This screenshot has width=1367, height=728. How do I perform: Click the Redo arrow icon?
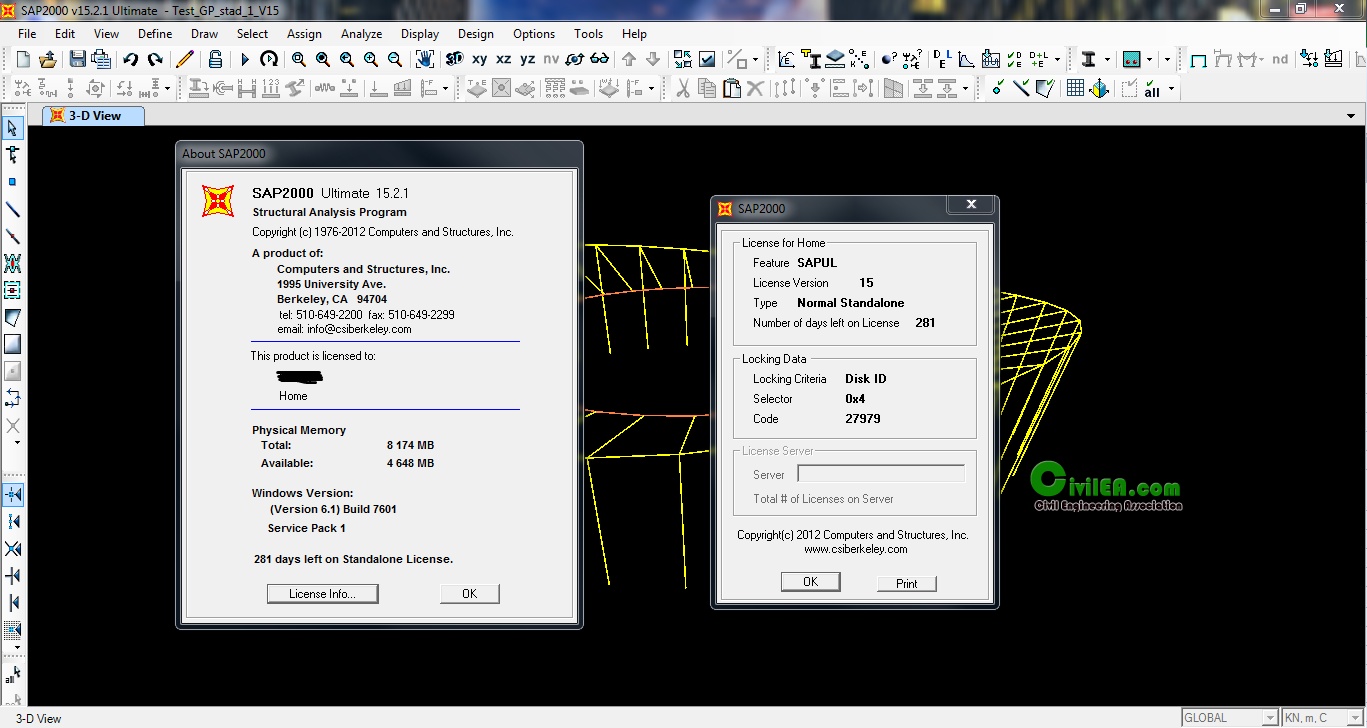(155, 60)
